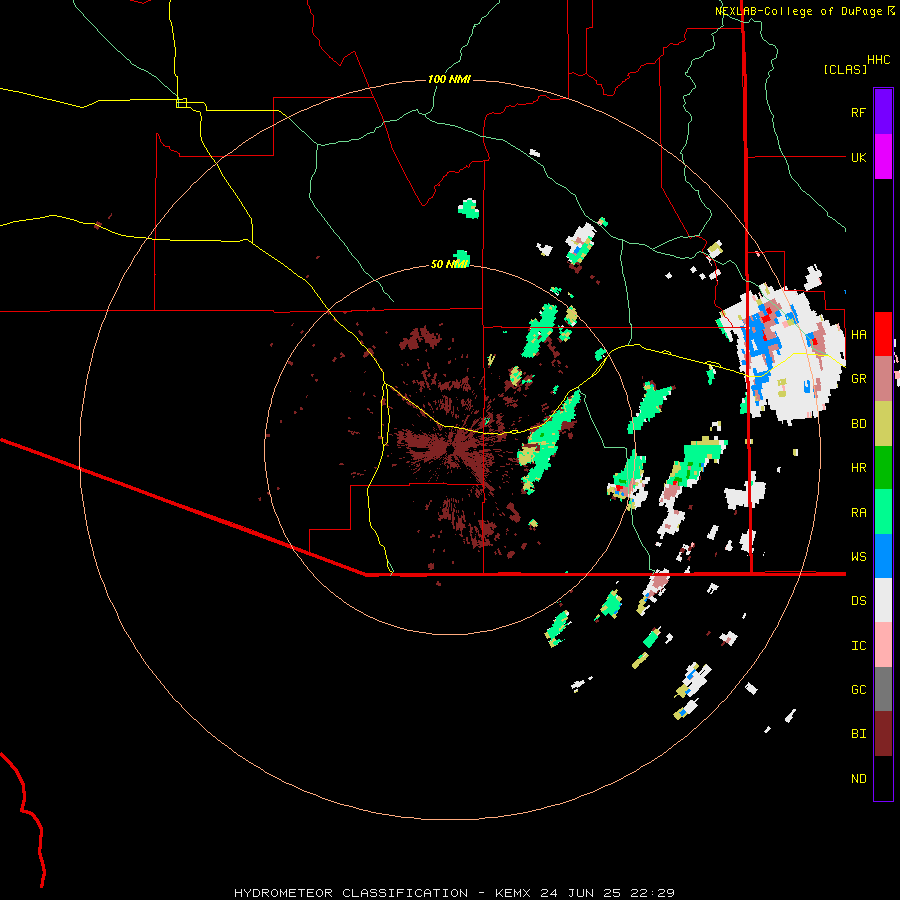Click the WS legend label
This screenshot has width=900, height=900.
[858, 557]
